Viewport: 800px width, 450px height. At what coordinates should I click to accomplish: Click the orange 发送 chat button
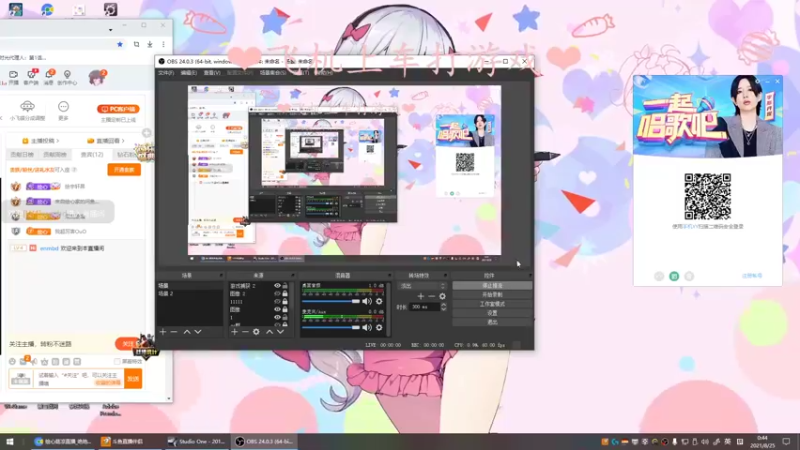click(133, 379)
